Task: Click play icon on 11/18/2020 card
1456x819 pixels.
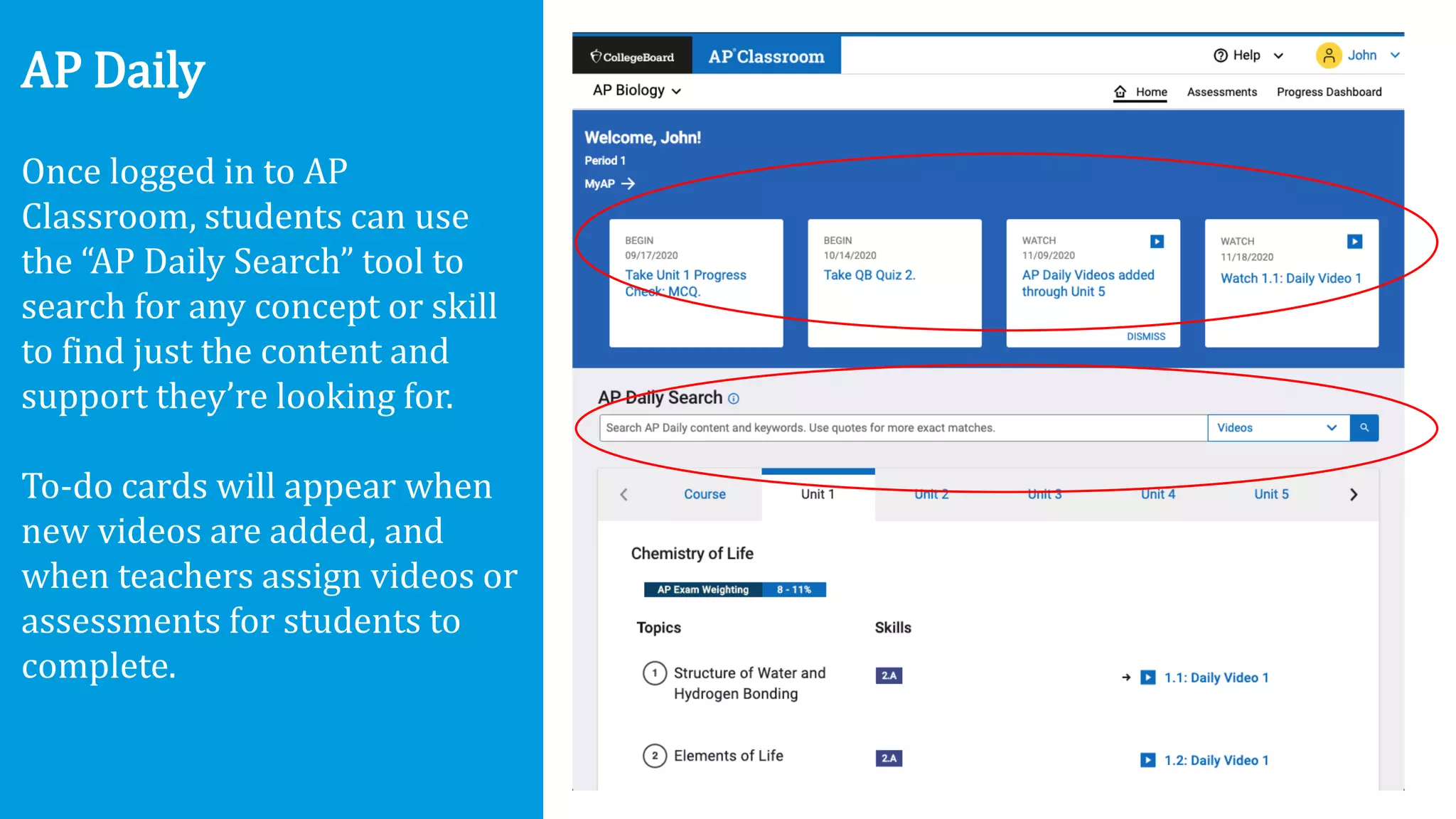Action: coord(1354,242)
